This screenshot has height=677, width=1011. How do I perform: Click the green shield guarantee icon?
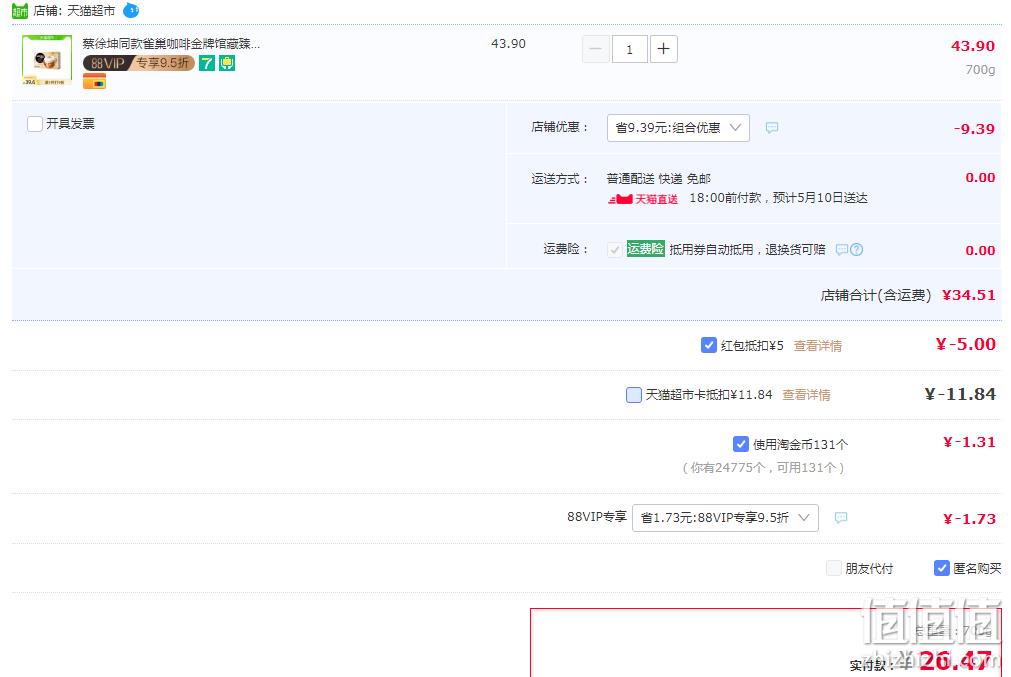click(x=227, y=63)
